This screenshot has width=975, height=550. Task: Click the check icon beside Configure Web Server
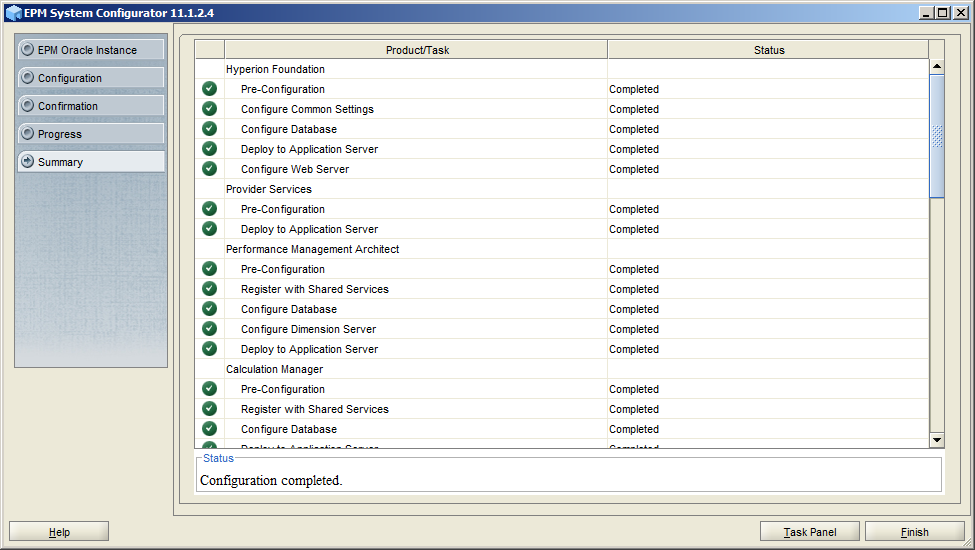coord(210,168)
